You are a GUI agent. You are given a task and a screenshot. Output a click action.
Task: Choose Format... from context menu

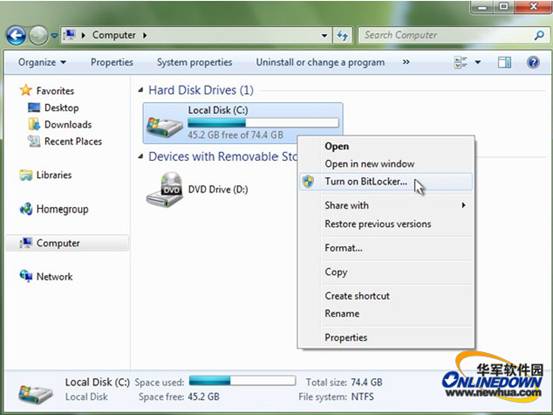[x=343, y=248]
